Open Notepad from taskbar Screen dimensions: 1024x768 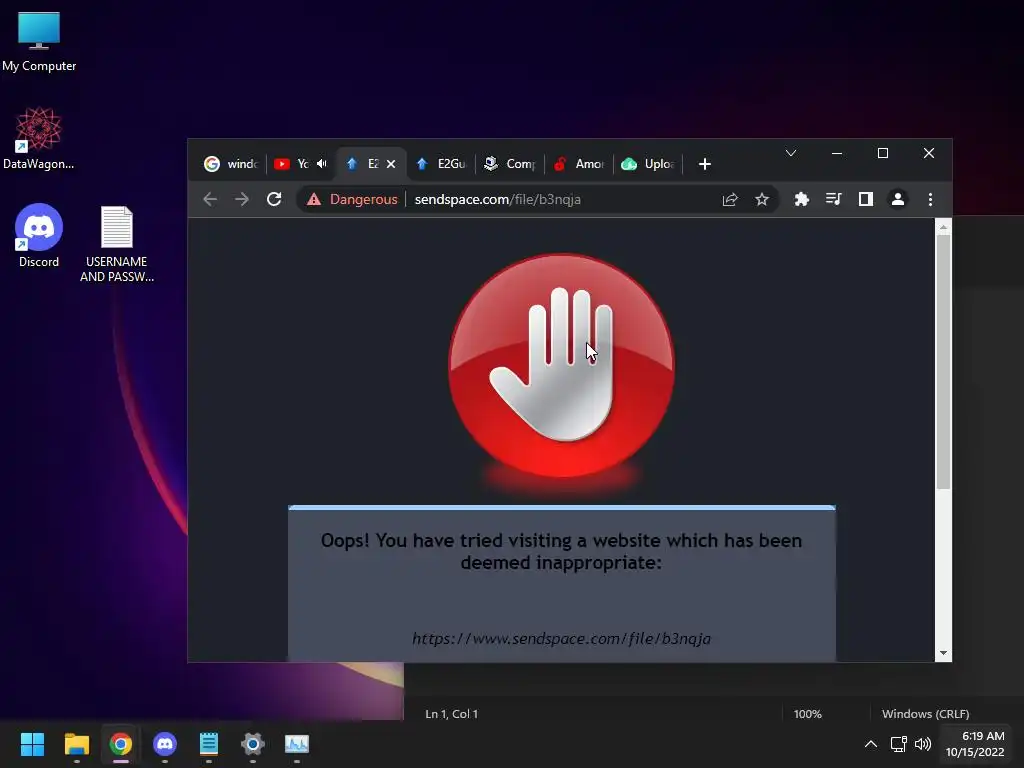[209, 744]
